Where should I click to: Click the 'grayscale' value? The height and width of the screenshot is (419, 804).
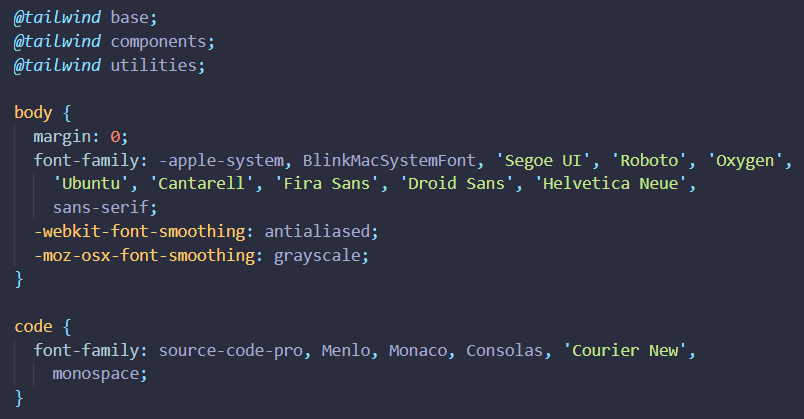tap(317, 255)
